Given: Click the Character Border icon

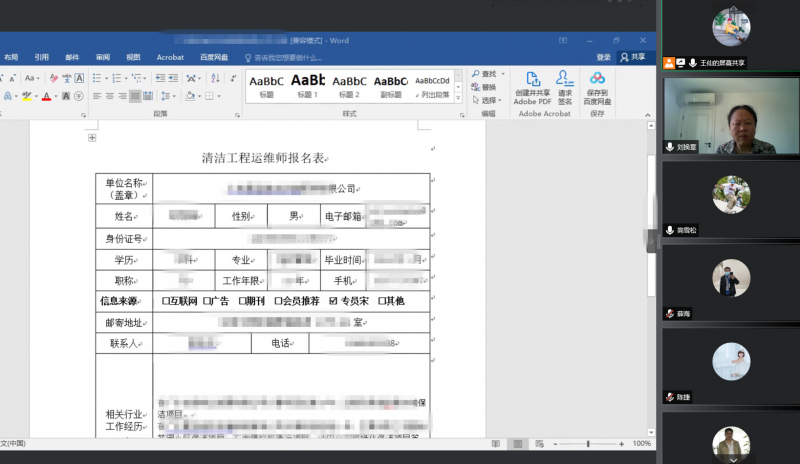Looking at the screenshot, I should pos(79,78).
